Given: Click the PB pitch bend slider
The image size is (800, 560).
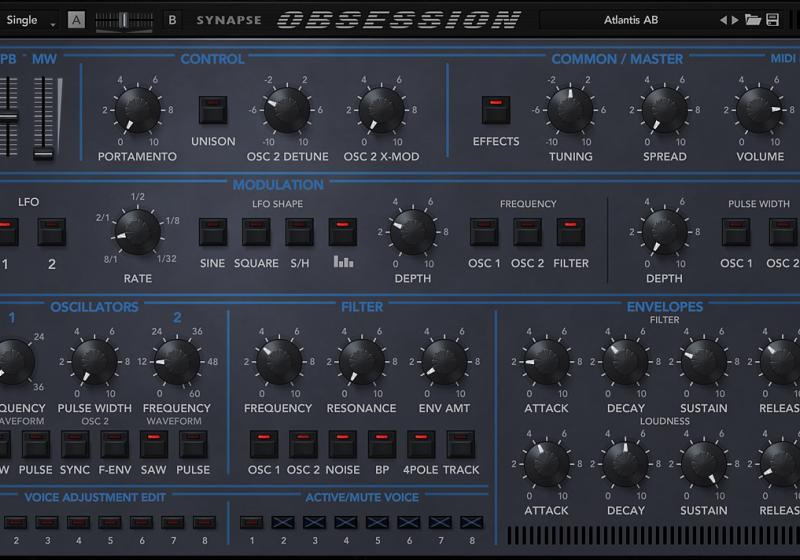Looking at the screenshot, I should pyautogui.click(x=9, y=117).
